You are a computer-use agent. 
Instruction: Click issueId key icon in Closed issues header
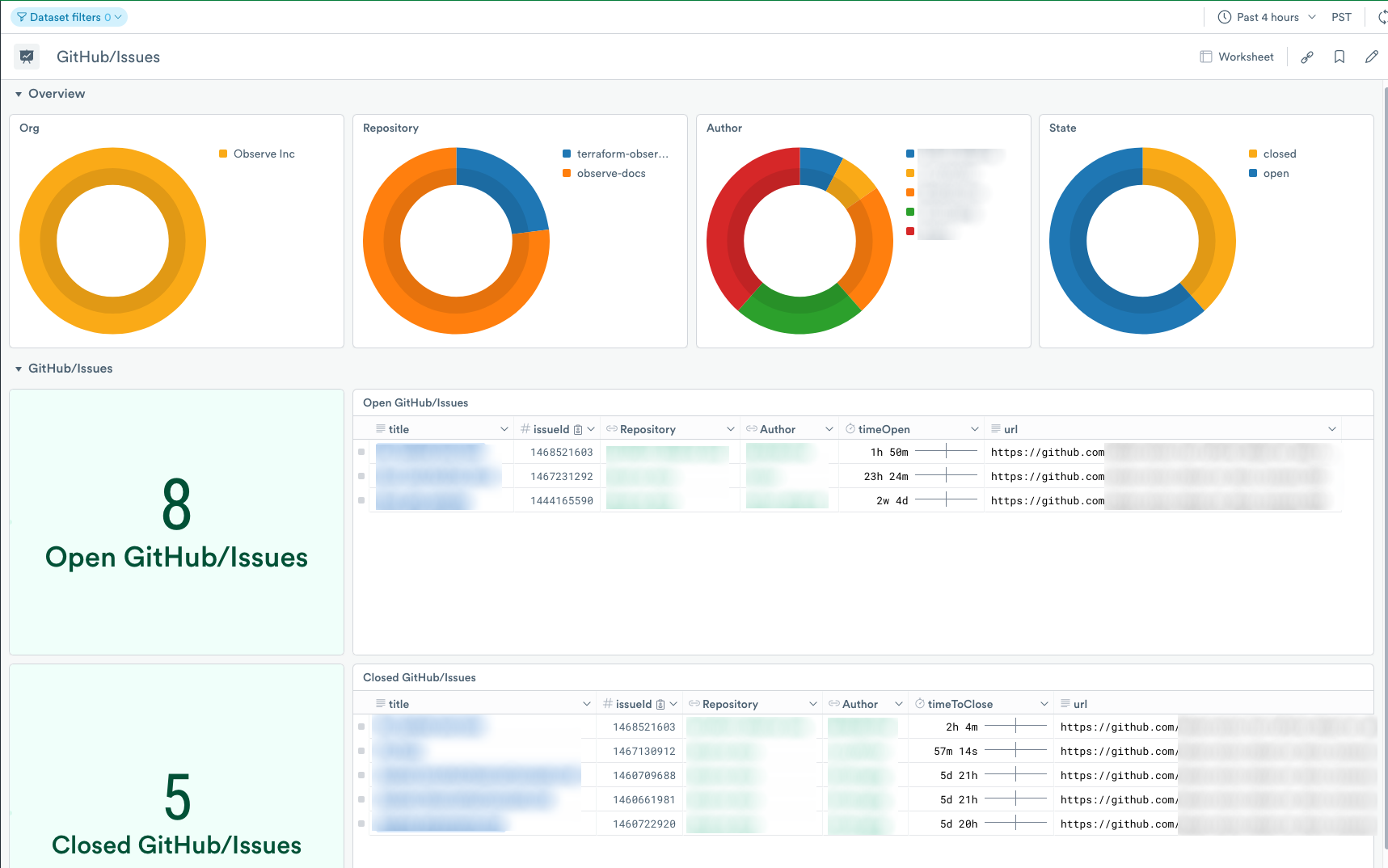[660, 705]
